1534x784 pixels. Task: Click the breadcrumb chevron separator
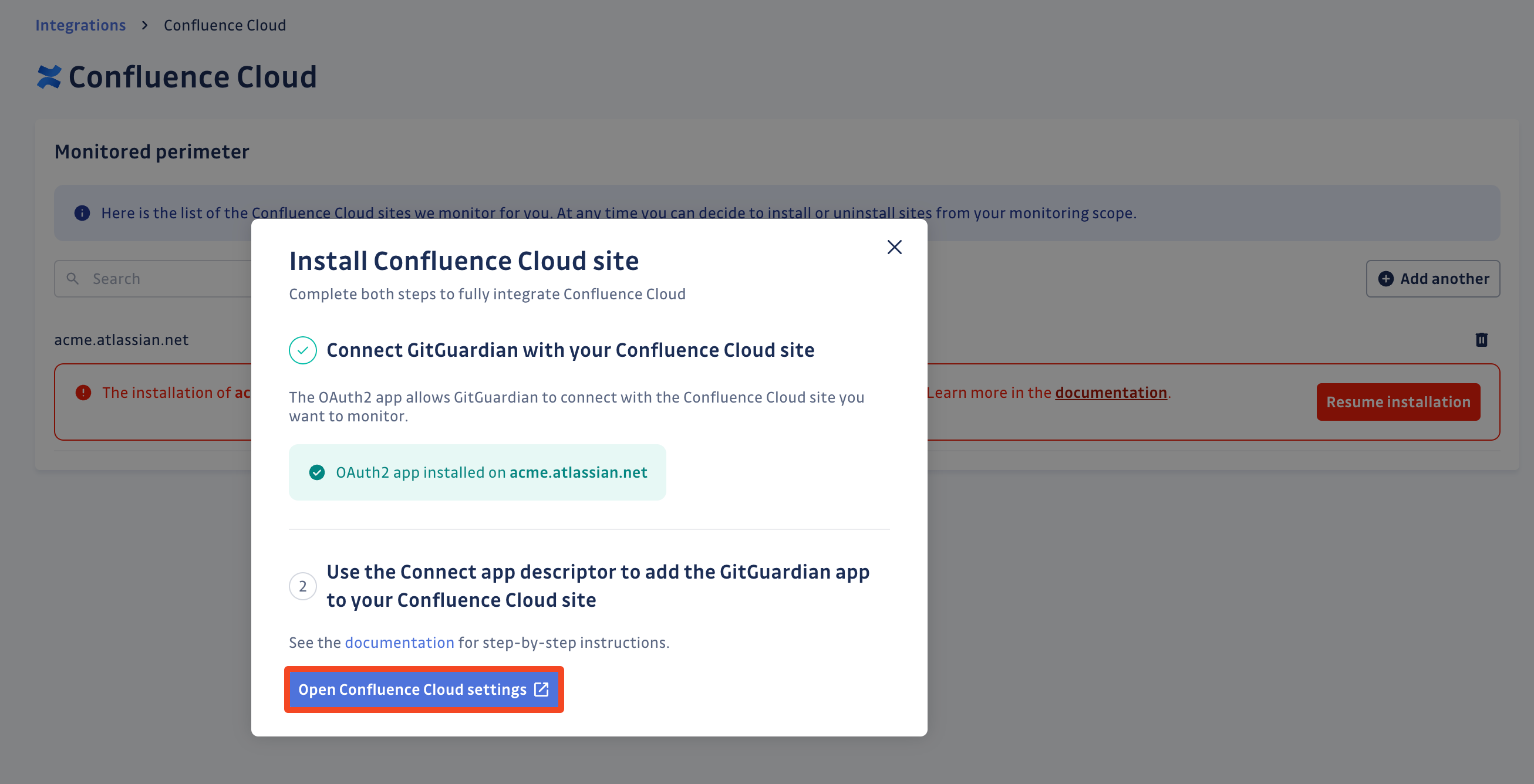pos(144,25)
